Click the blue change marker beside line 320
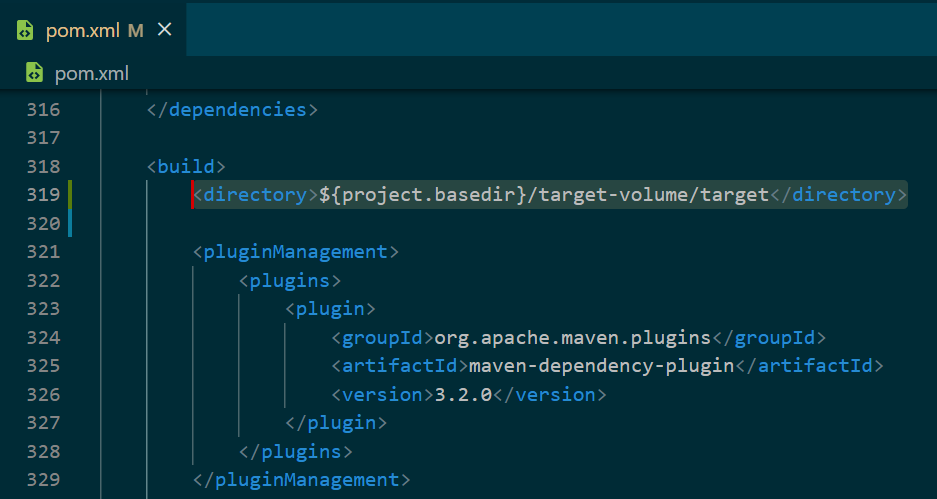Image resolution: width=937 pixels, height=499 pixels. click(70, 223)
